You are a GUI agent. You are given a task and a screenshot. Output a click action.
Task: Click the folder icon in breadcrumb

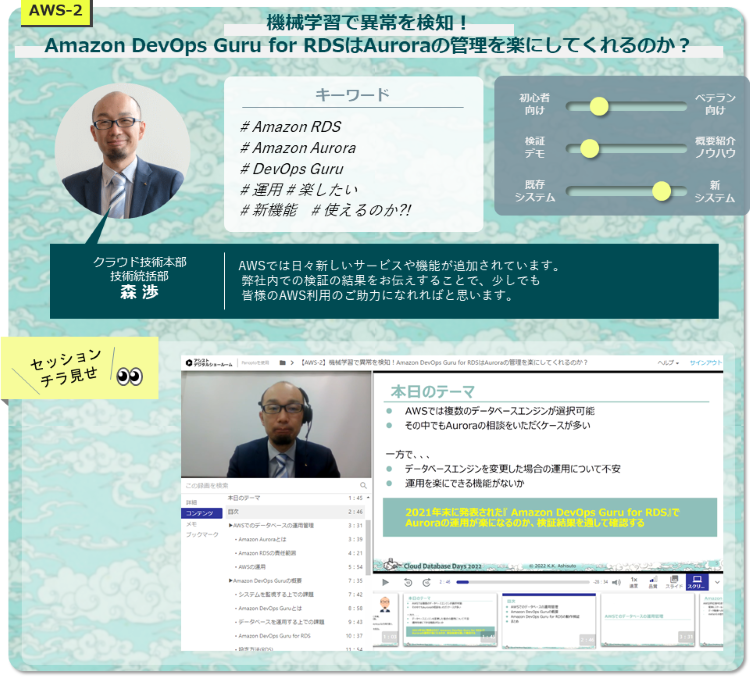point(284,362)
